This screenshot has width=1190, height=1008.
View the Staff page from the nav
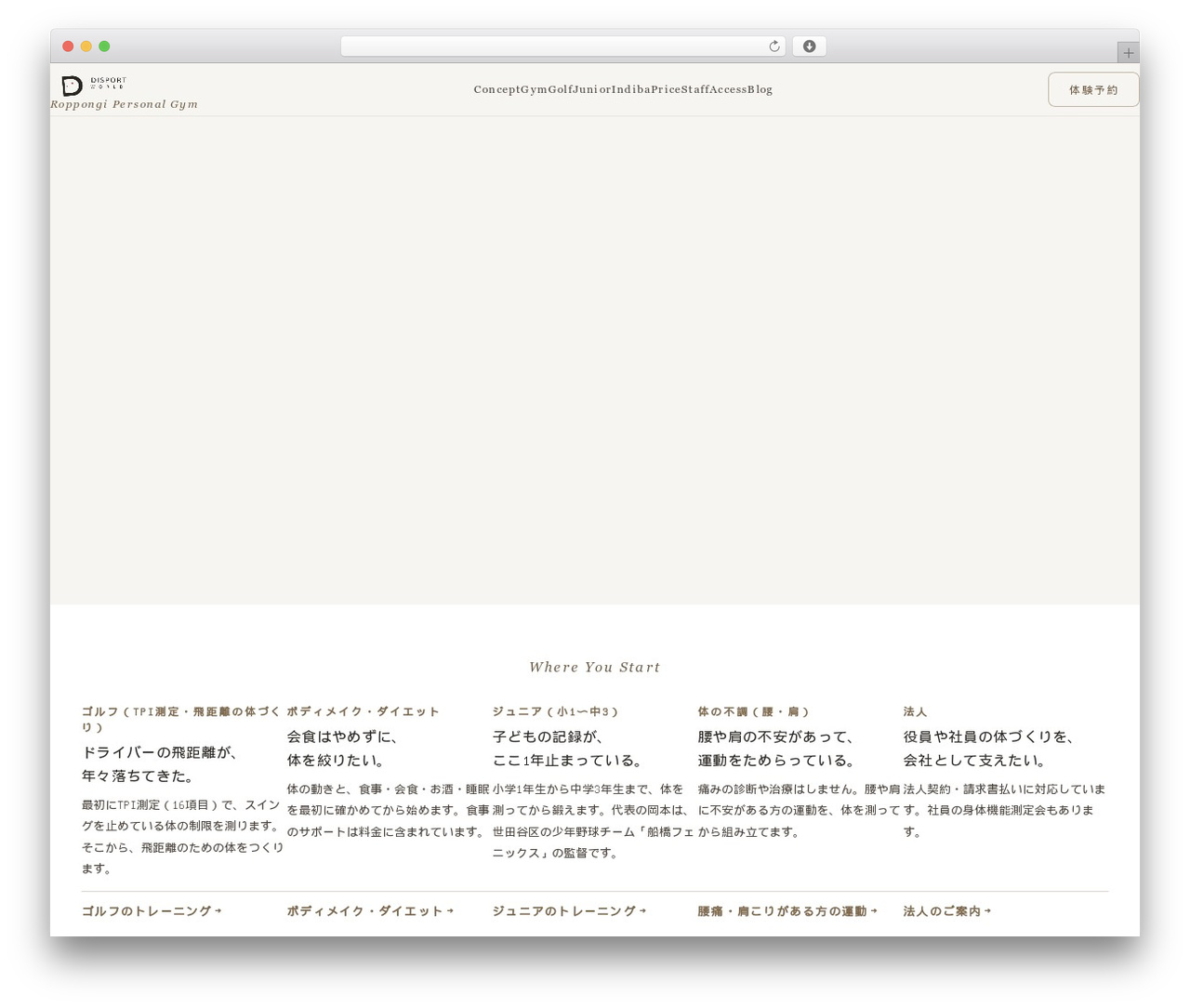point(695,89)
